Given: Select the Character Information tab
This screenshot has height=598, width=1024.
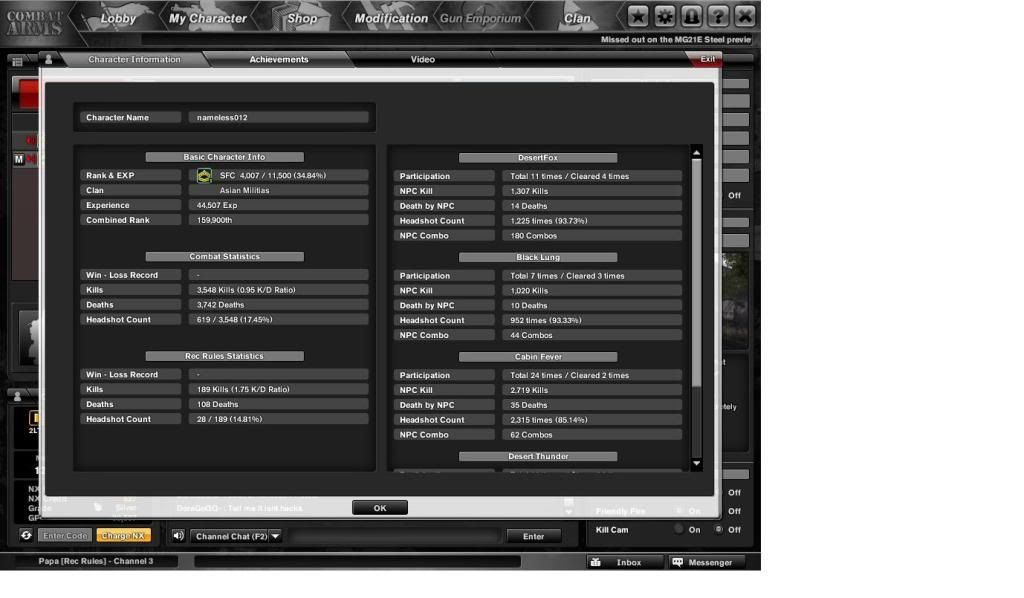Looking at the screenshot, I should 134,59.
